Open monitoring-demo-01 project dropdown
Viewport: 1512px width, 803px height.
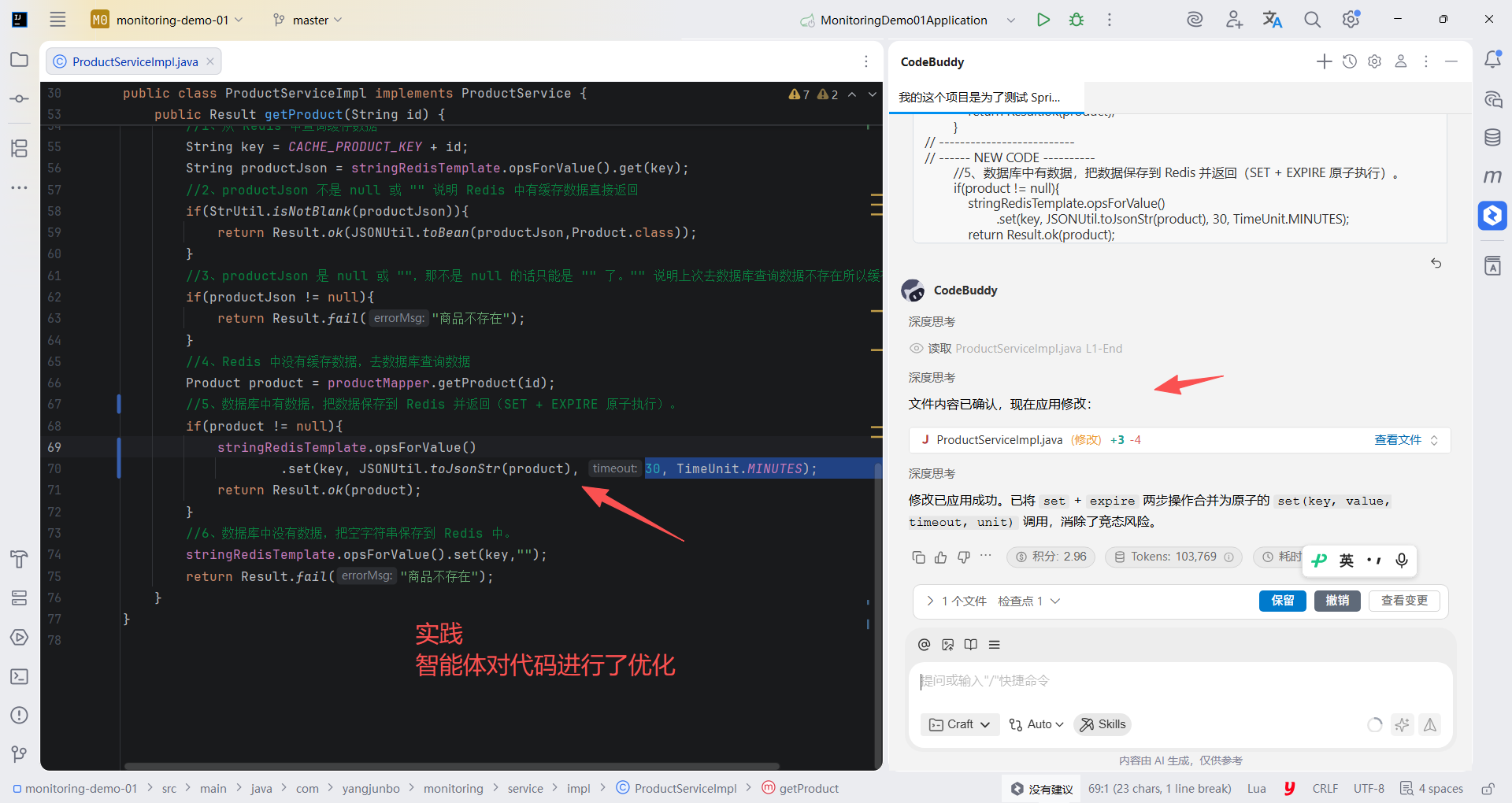[x=167, y=20]
